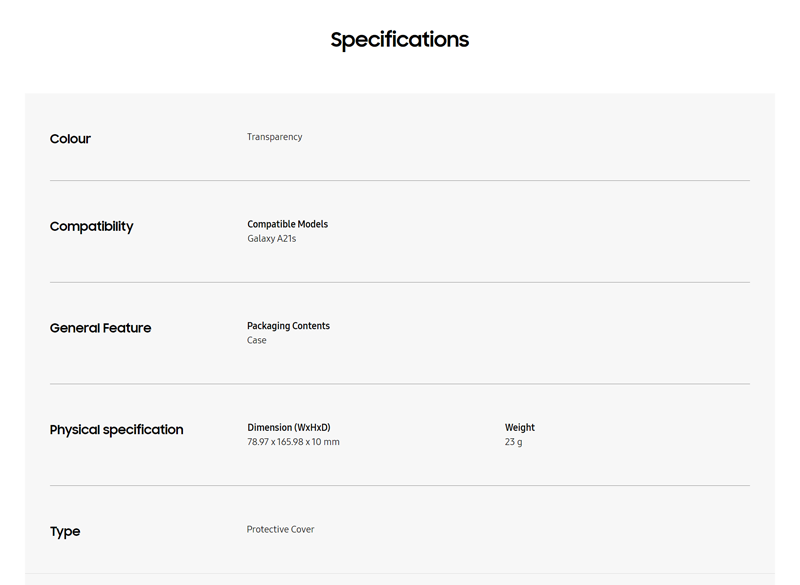Select the 23 g weight value
The image size is (800, 585).
(x=513, y=442)
